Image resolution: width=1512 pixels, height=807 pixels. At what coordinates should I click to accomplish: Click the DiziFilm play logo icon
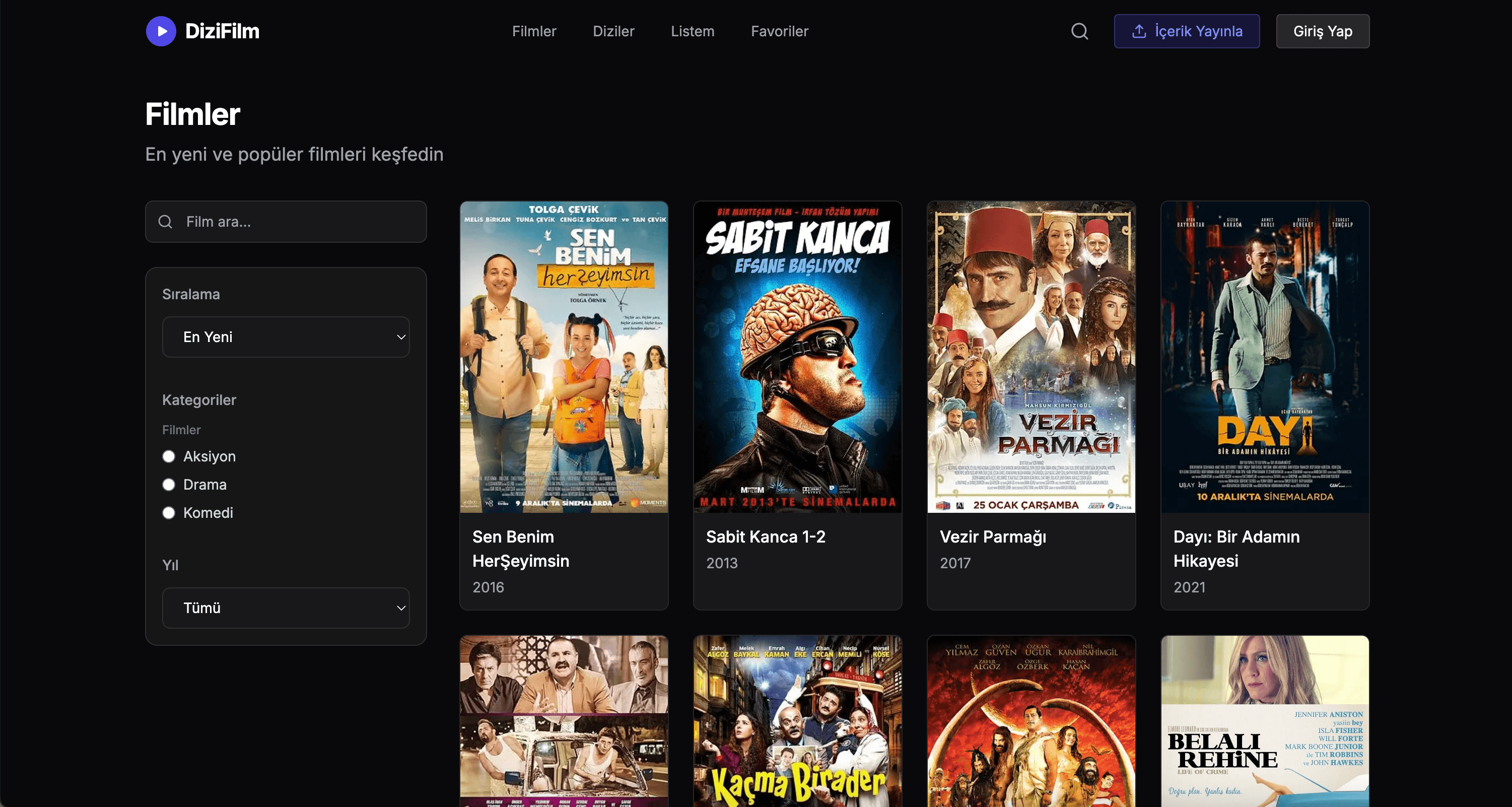pos(161,31)
